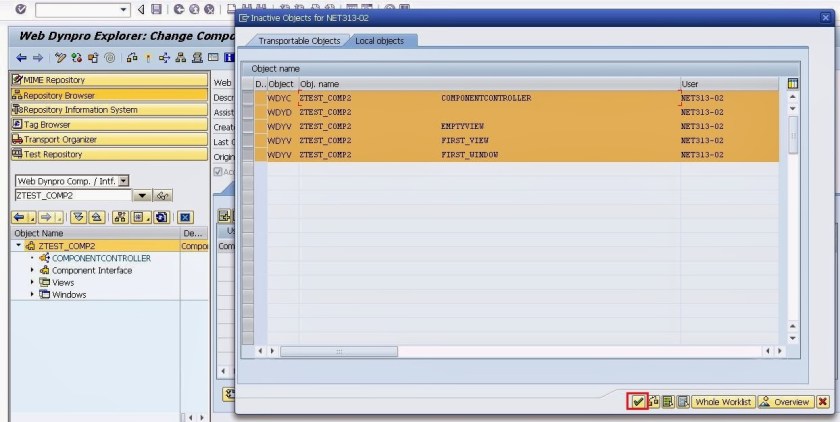Open the Tag Browser

coord(109,124)
